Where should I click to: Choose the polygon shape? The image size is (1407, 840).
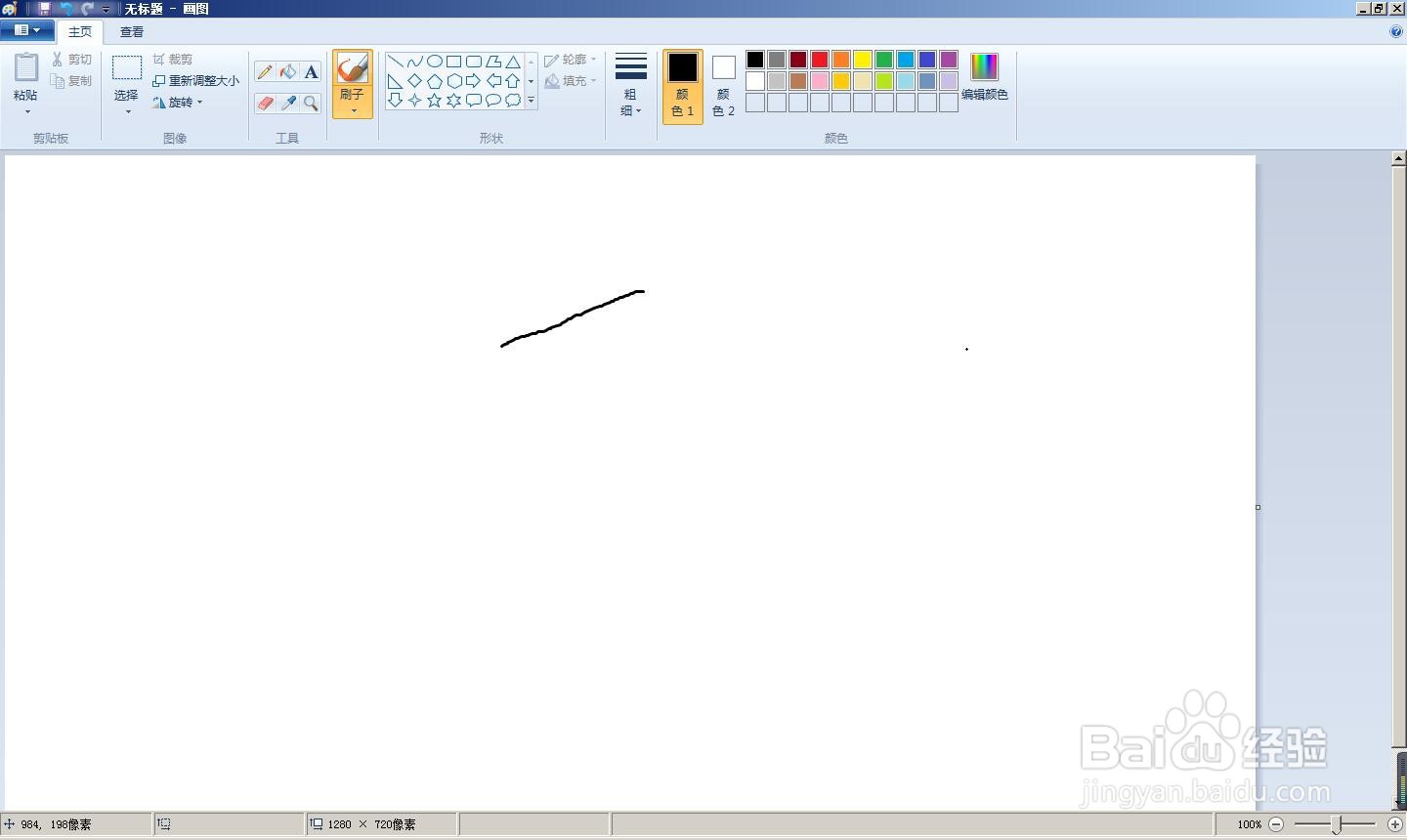[x=493, y=62]
